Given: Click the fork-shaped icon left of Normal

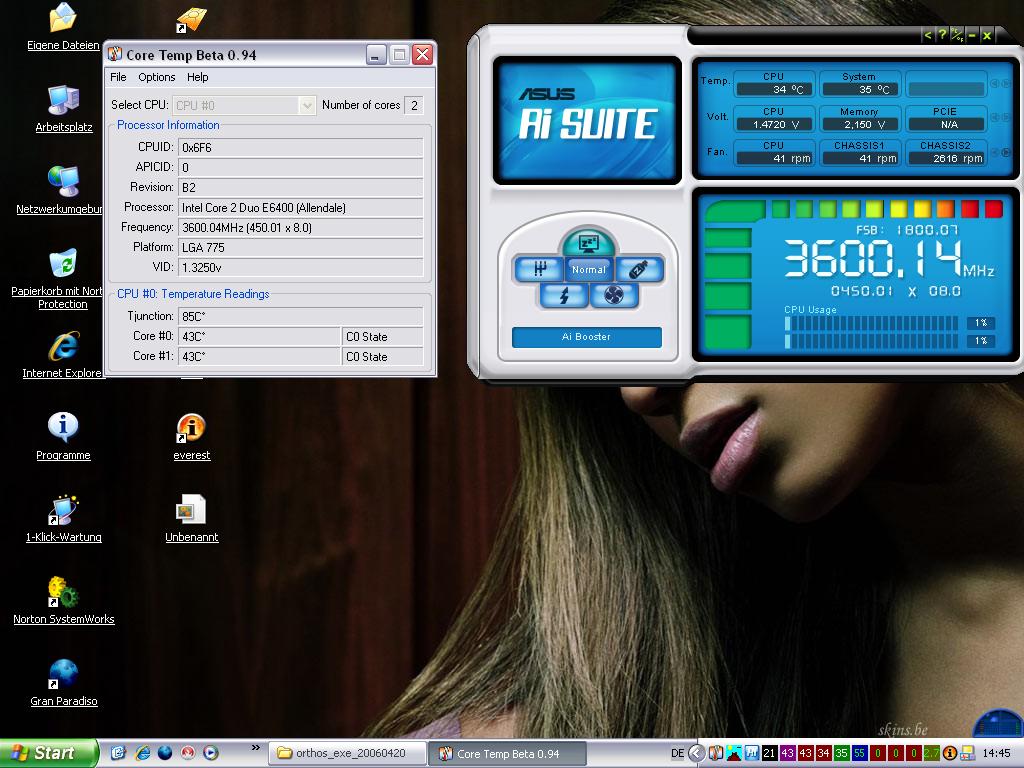Looking at the screenshot, I should tap(539, 269).
